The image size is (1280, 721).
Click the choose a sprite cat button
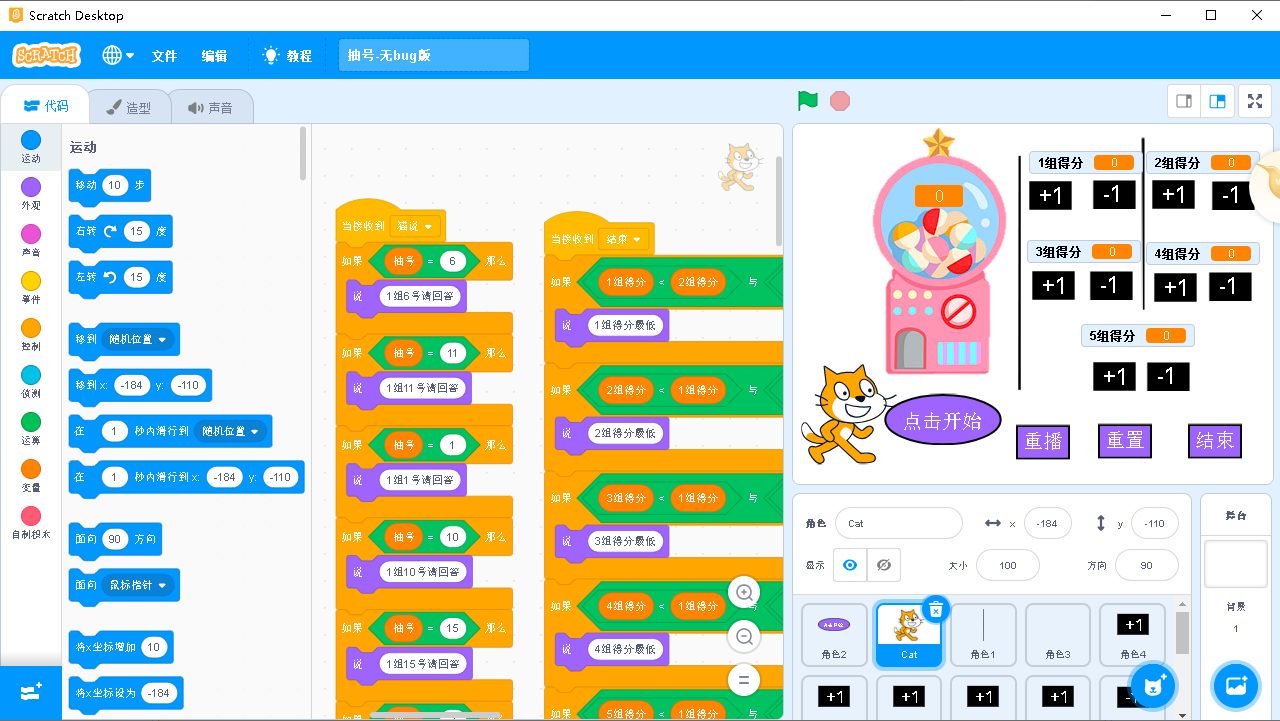(1155, 686)
